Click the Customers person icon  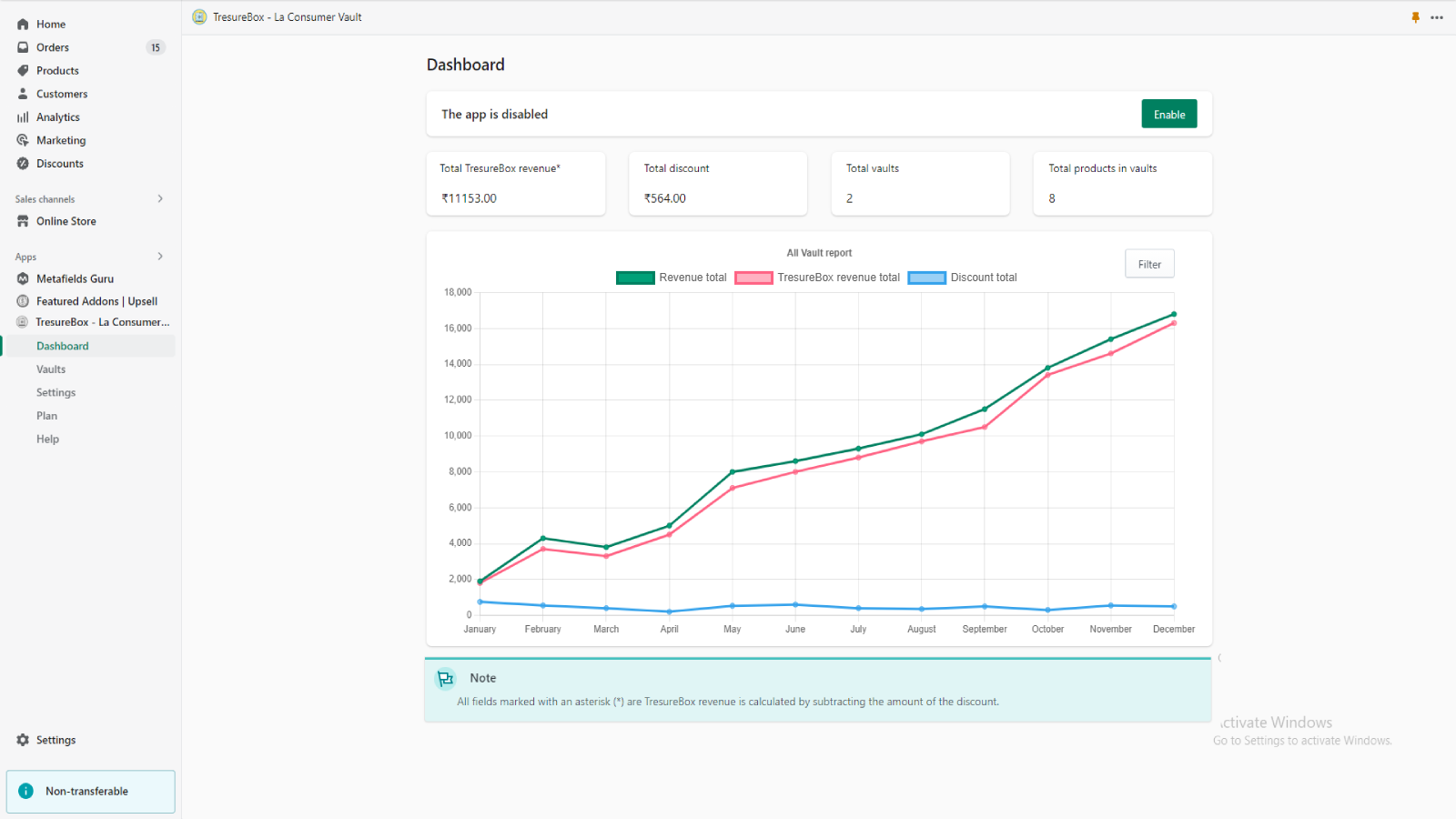(23, 94)
